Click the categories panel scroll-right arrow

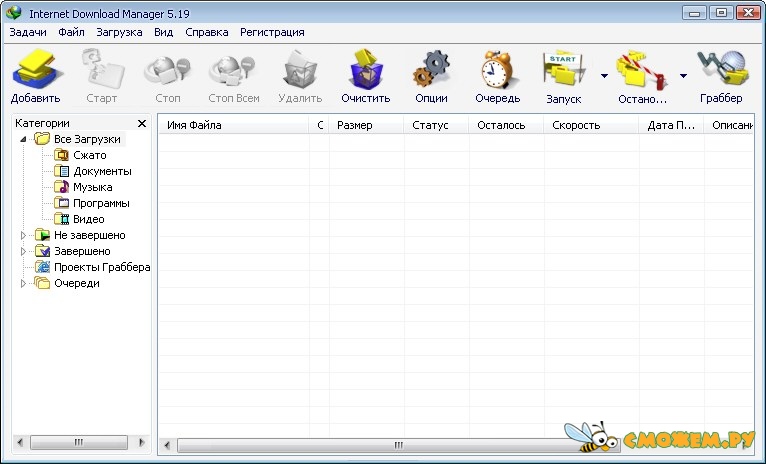[142, 443]
